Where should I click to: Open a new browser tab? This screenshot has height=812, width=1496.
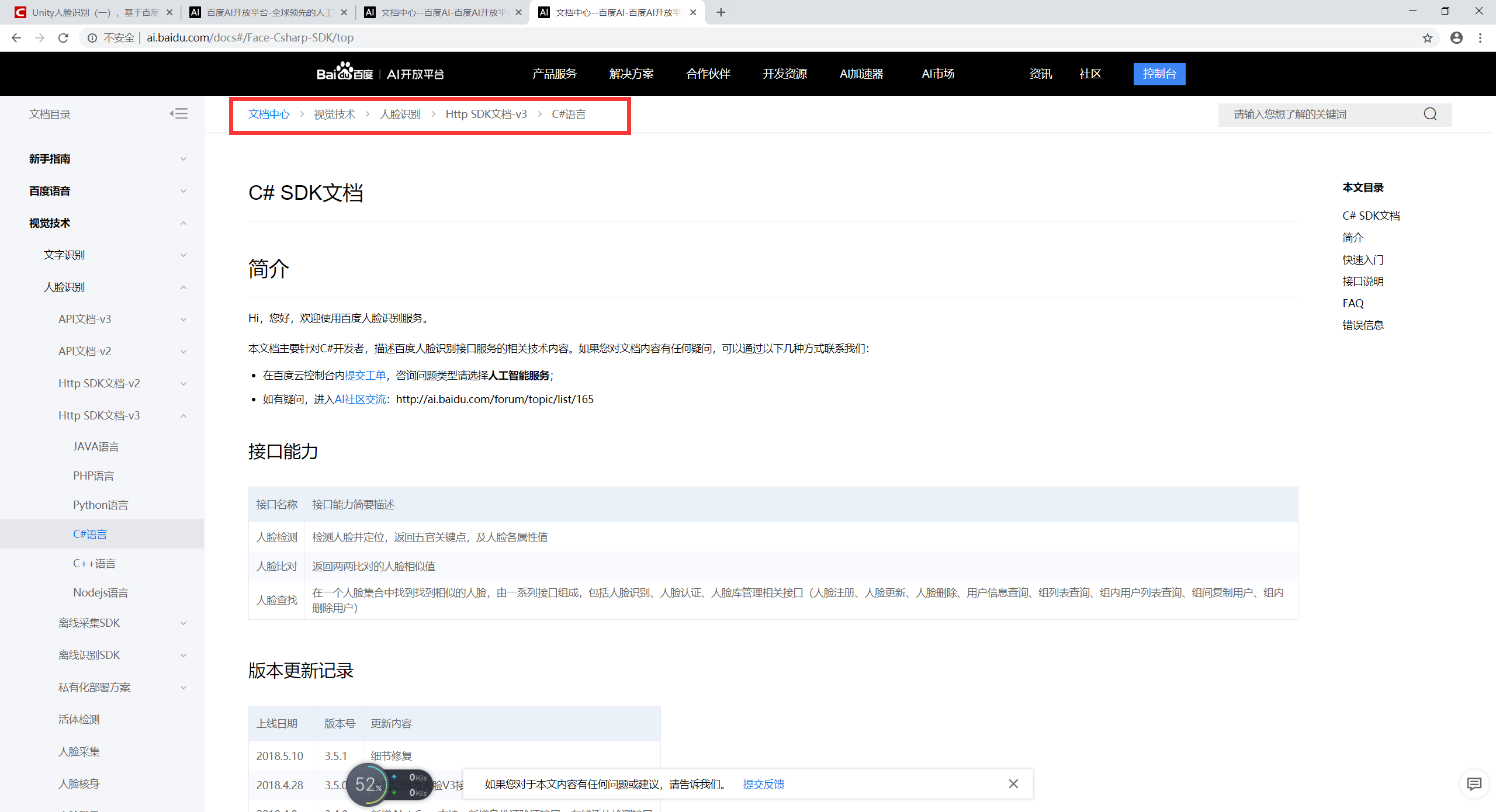(x=721, y=12)
